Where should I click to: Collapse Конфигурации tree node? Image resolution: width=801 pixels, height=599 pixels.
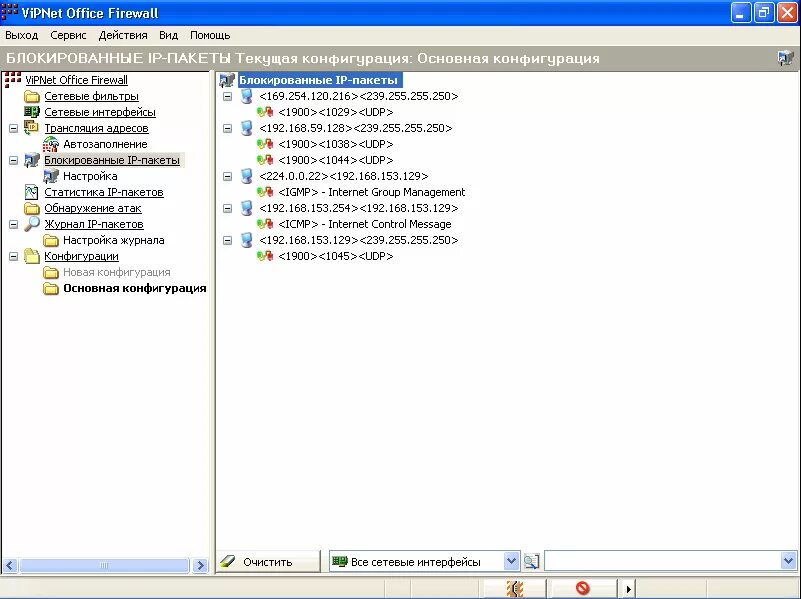tap(14, 256)
